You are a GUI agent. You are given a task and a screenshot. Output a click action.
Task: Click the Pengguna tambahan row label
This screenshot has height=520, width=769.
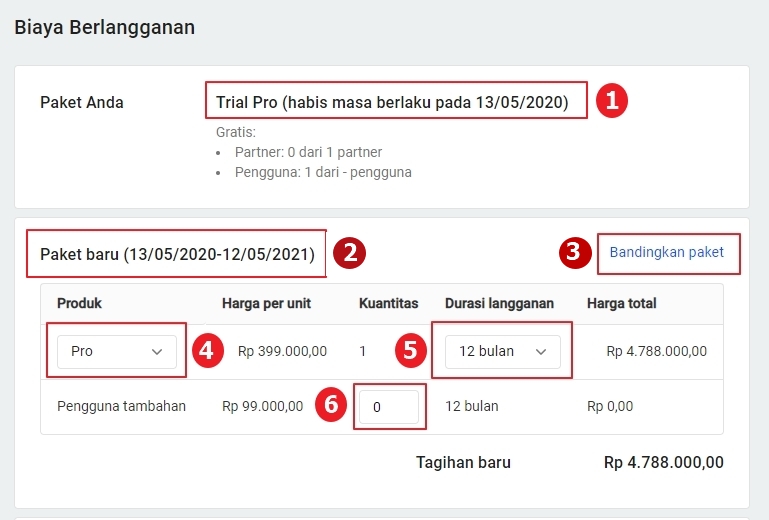(x=121, y=407)
